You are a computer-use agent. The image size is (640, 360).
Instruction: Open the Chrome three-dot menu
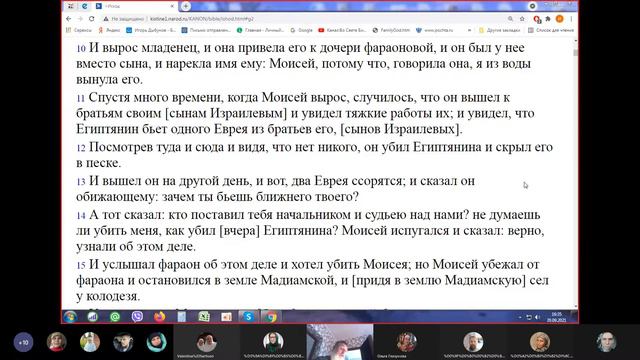(571, 19)
